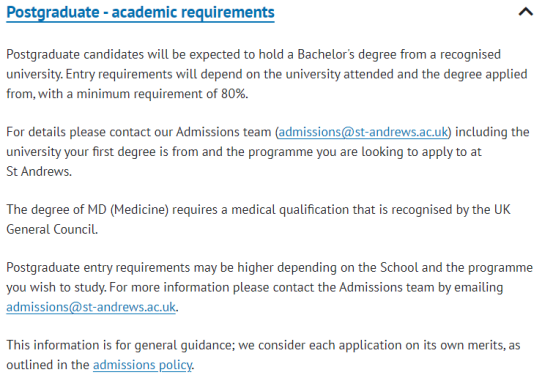Click "outlined in the" text before the policy link

[x=48, y=365]
